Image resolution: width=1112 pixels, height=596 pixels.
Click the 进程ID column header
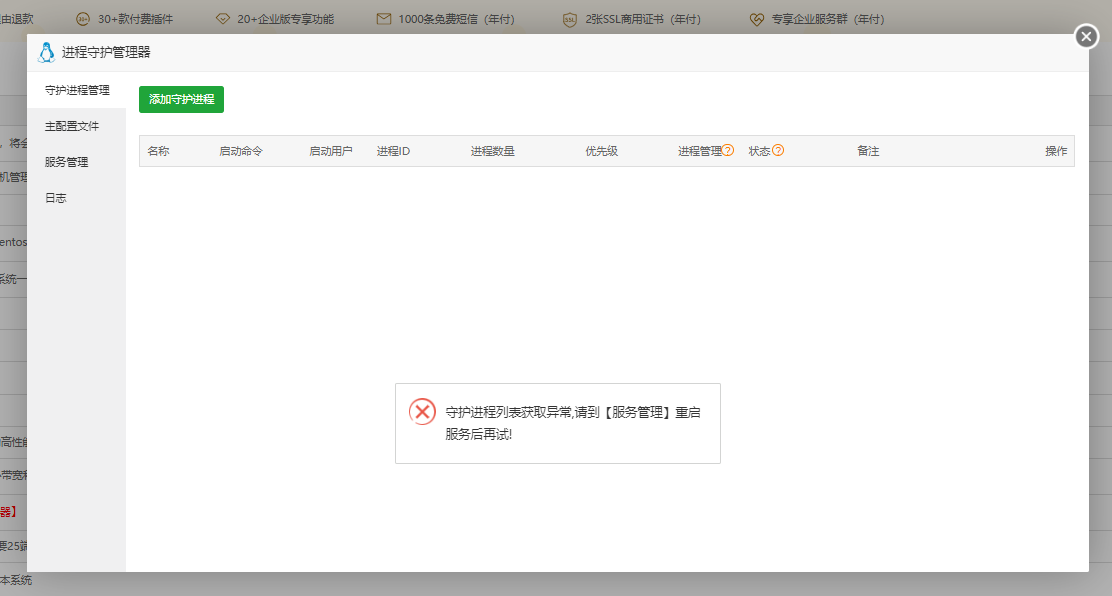tap(393, 151)
